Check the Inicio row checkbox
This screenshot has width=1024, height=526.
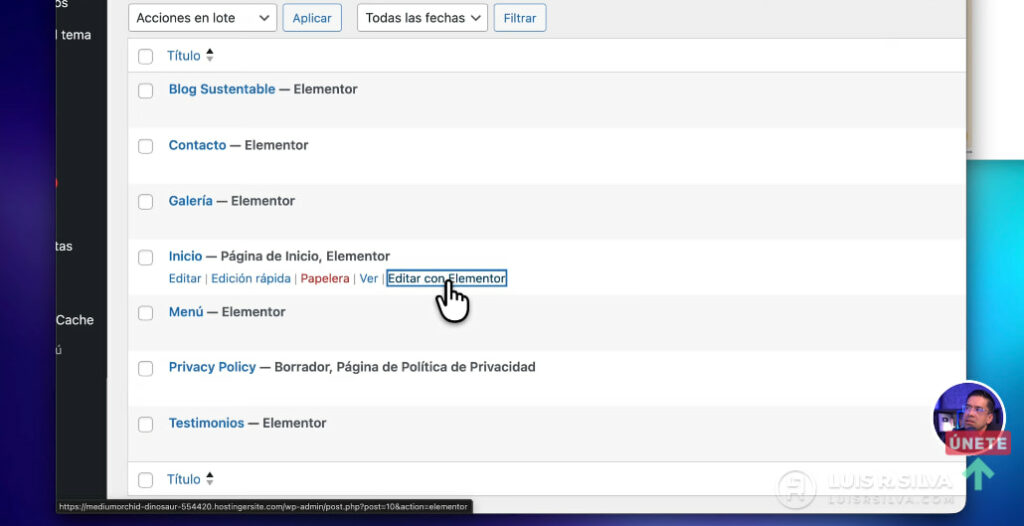[x=146, y=257]
